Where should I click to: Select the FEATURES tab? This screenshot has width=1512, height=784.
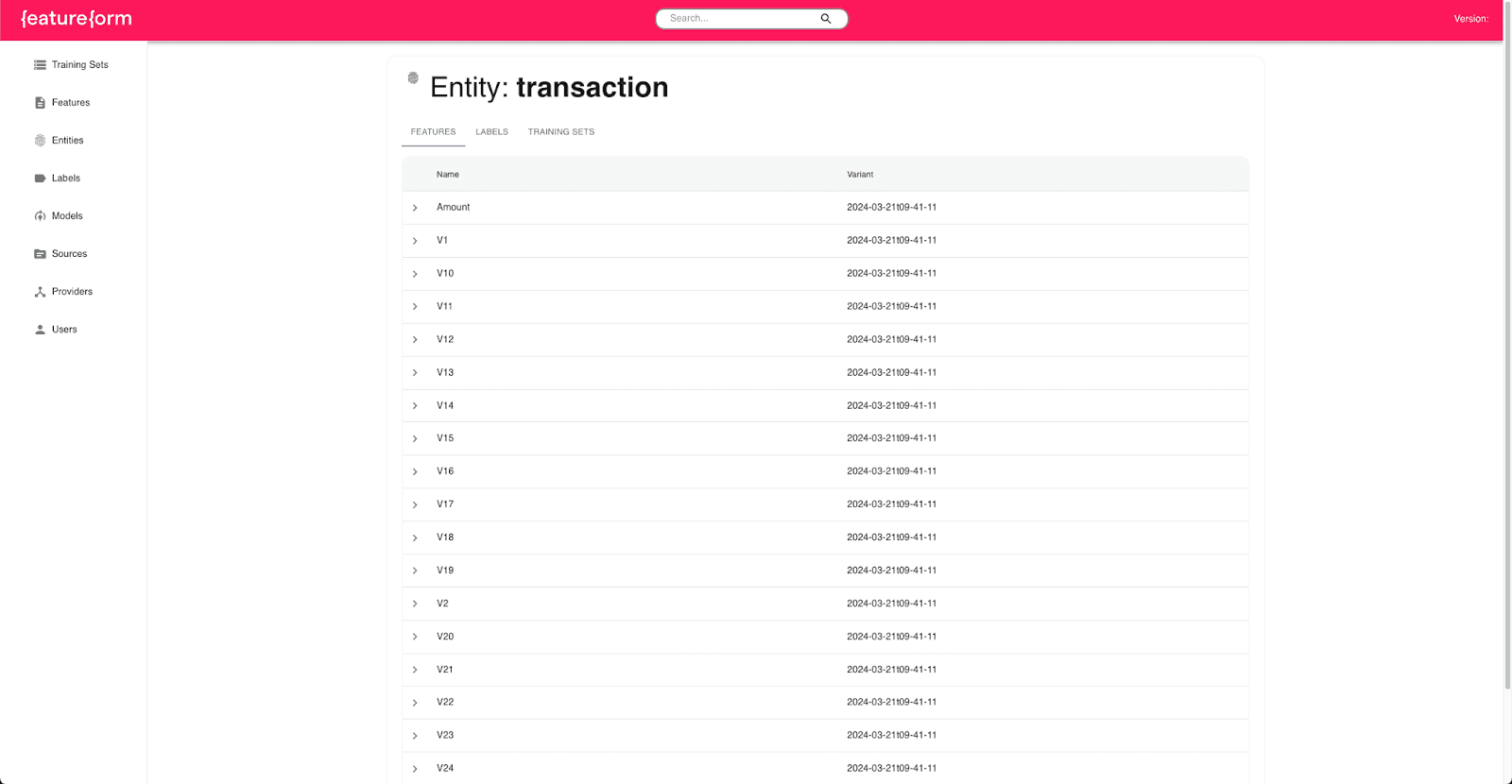(433, 132)
